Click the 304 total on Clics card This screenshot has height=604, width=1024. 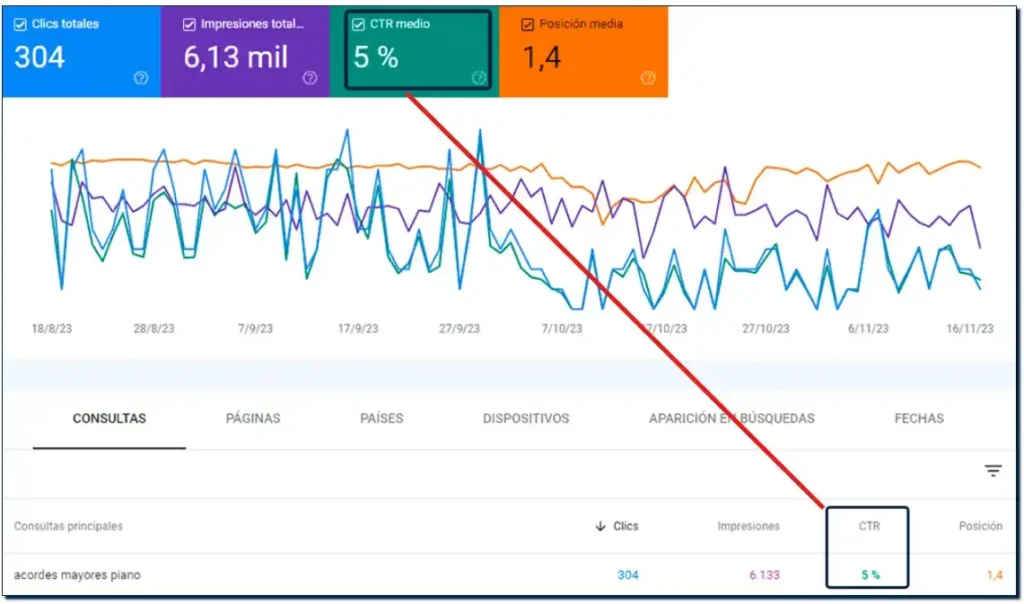(39, 57)
